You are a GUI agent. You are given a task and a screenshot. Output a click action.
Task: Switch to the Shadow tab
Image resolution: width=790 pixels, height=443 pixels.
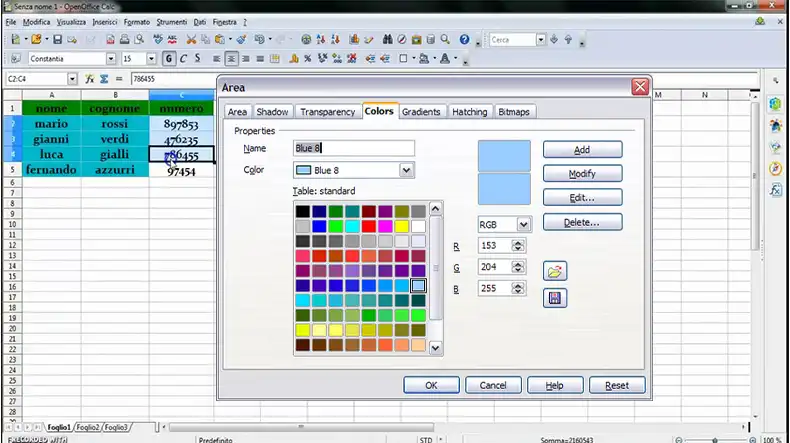tap(272, 112)
